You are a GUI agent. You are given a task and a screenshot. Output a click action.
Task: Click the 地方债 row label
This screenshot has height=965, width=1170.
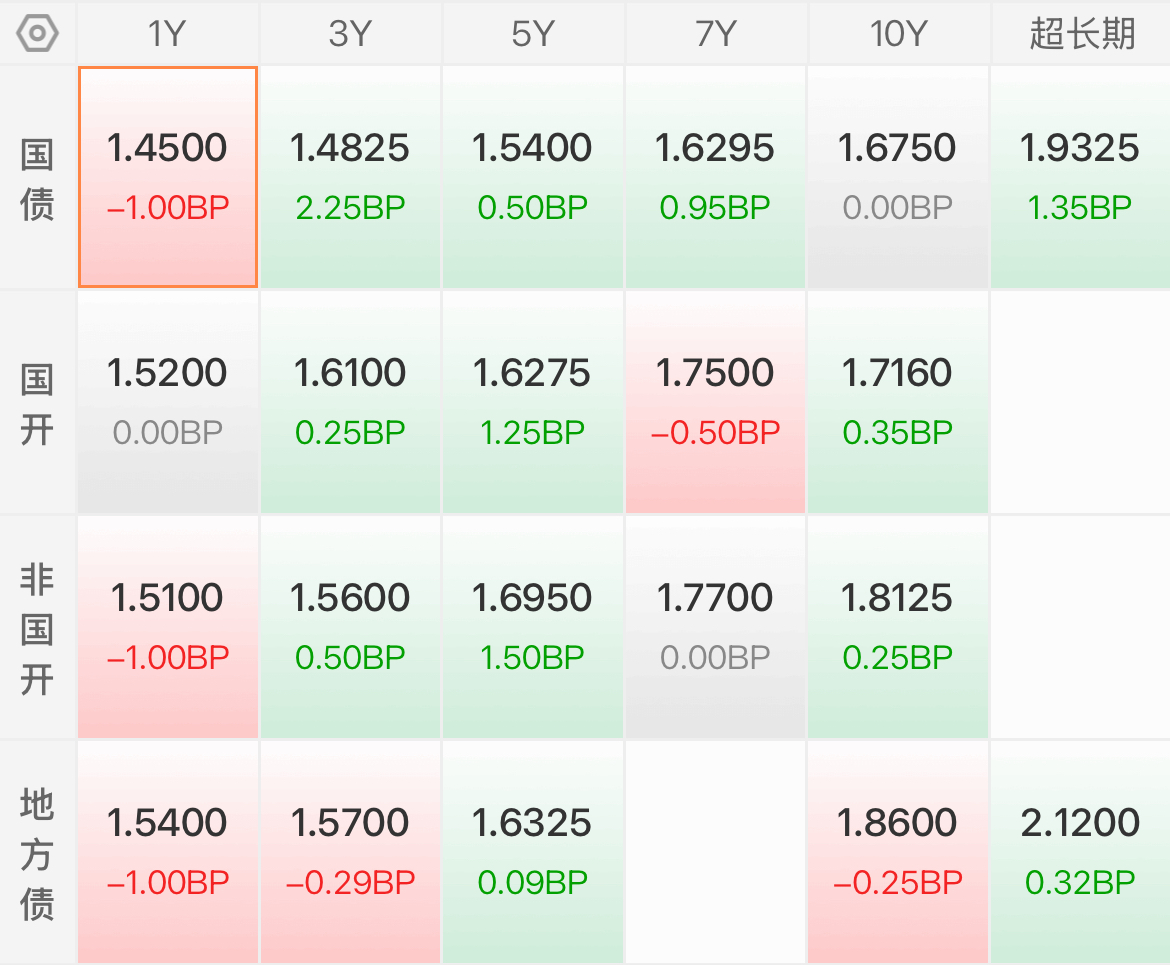click(x=37, y=853)
